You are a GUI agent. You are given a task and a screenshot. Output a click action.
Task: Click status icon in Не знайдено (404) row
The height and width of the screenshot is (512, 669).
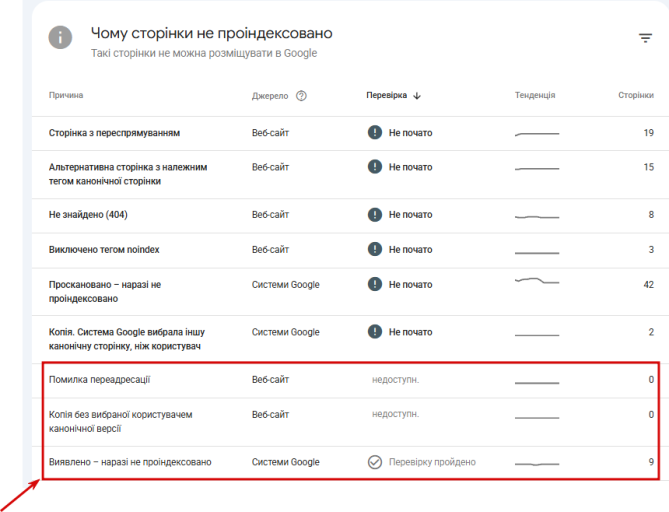click(375, 214)
